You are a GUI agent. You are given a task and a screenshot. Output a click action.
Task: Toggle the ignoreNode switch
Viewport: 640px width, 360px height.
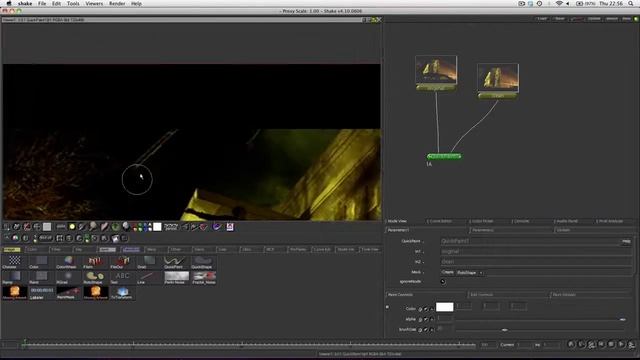pyautogui.click(x=443, y=282)
